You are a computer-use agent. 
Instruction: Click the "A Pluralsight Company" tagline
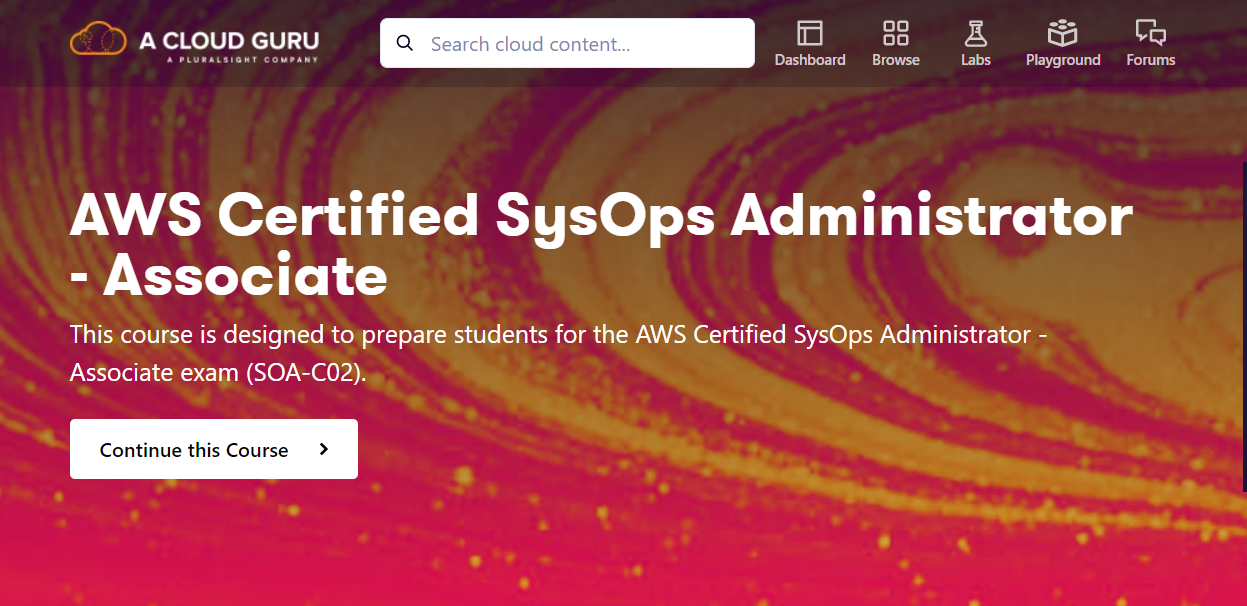[x=242, y=60]
